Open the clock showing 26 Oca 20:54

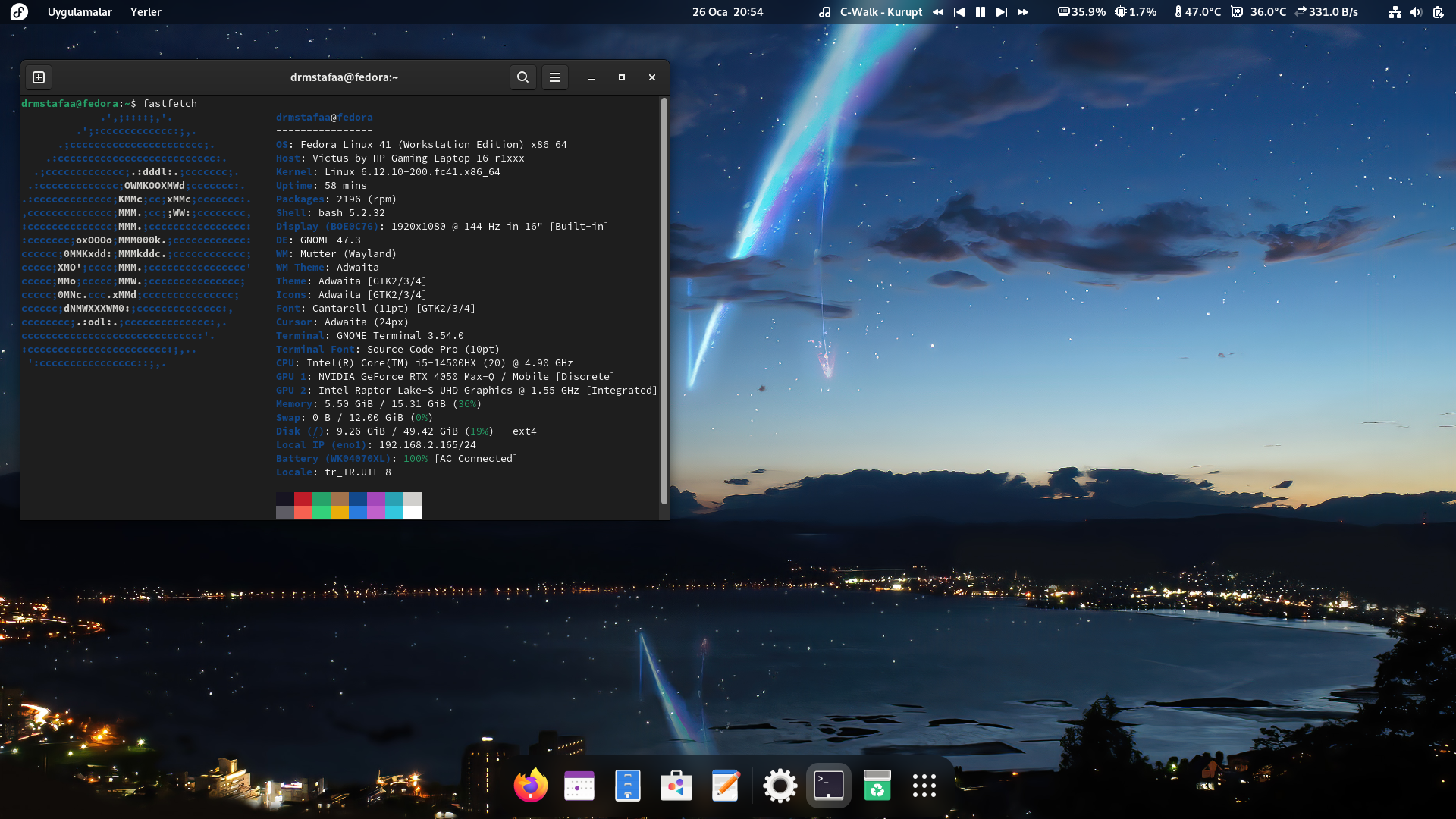(x=727, y=12)
